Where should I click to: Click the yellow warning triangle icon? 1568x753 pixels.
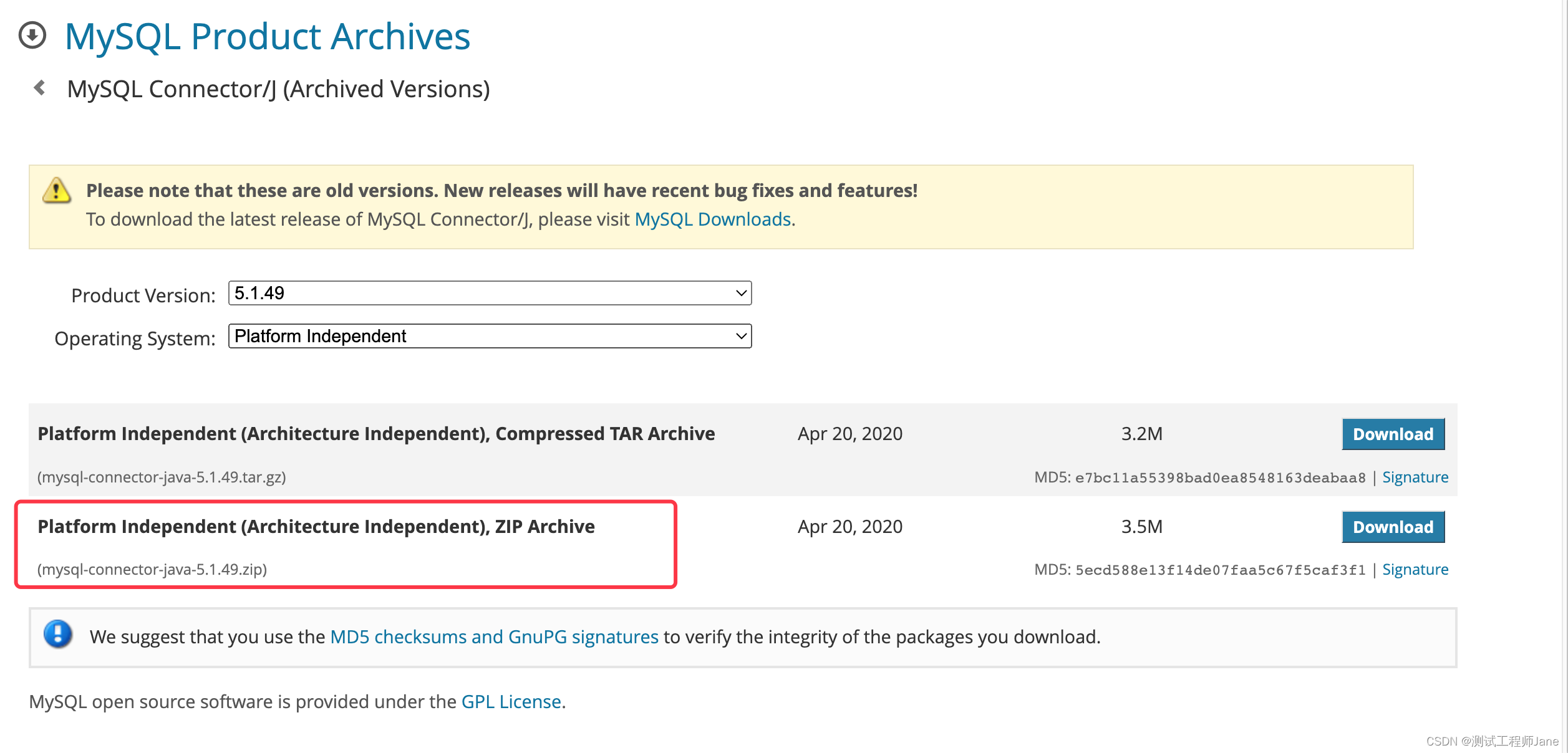pyautogui.click(x=57, y=191)
